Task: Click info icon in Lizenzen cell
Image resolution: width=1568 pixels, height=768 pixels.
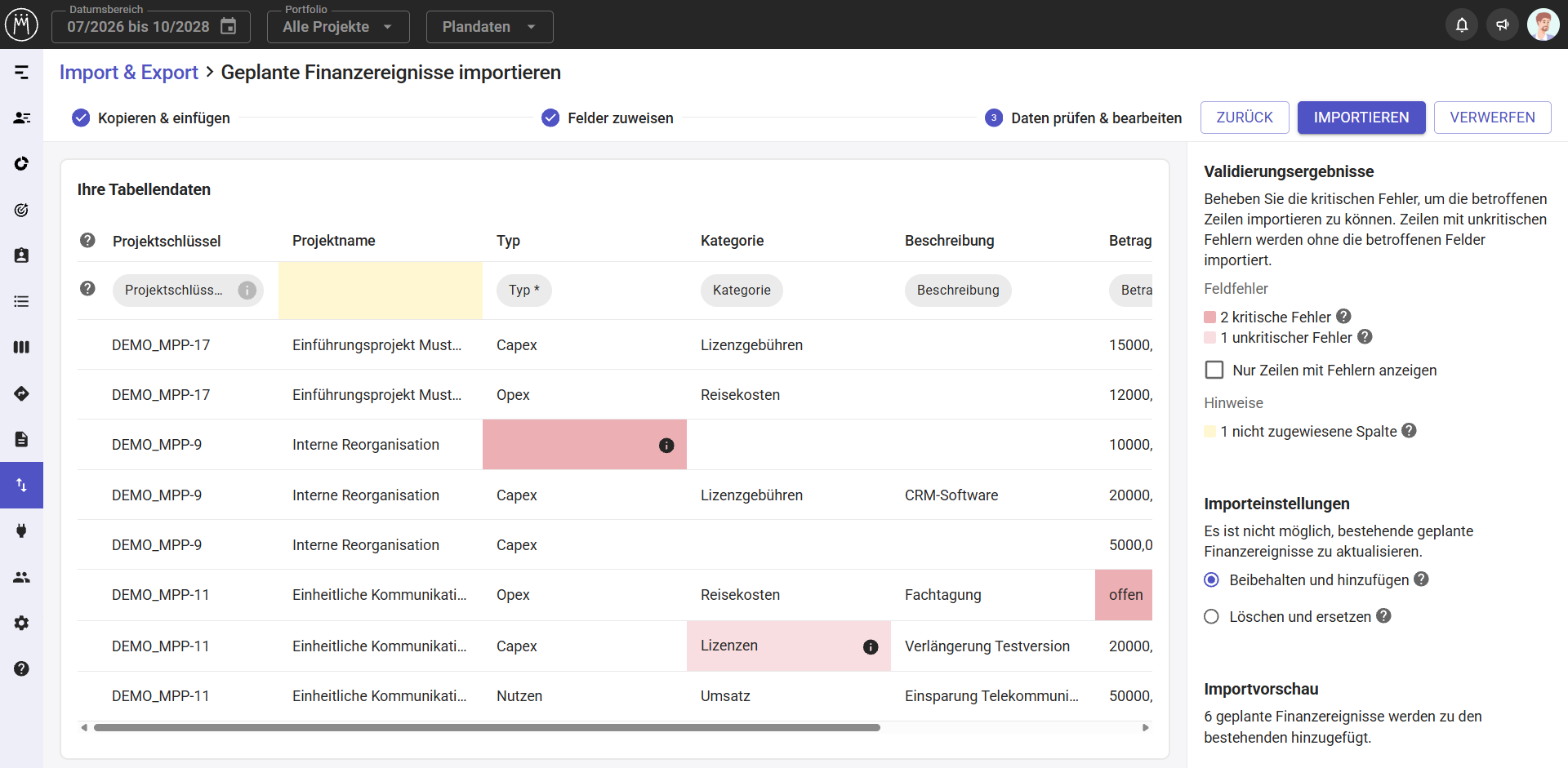Action: pyautogui.click(x=871, y=647)
